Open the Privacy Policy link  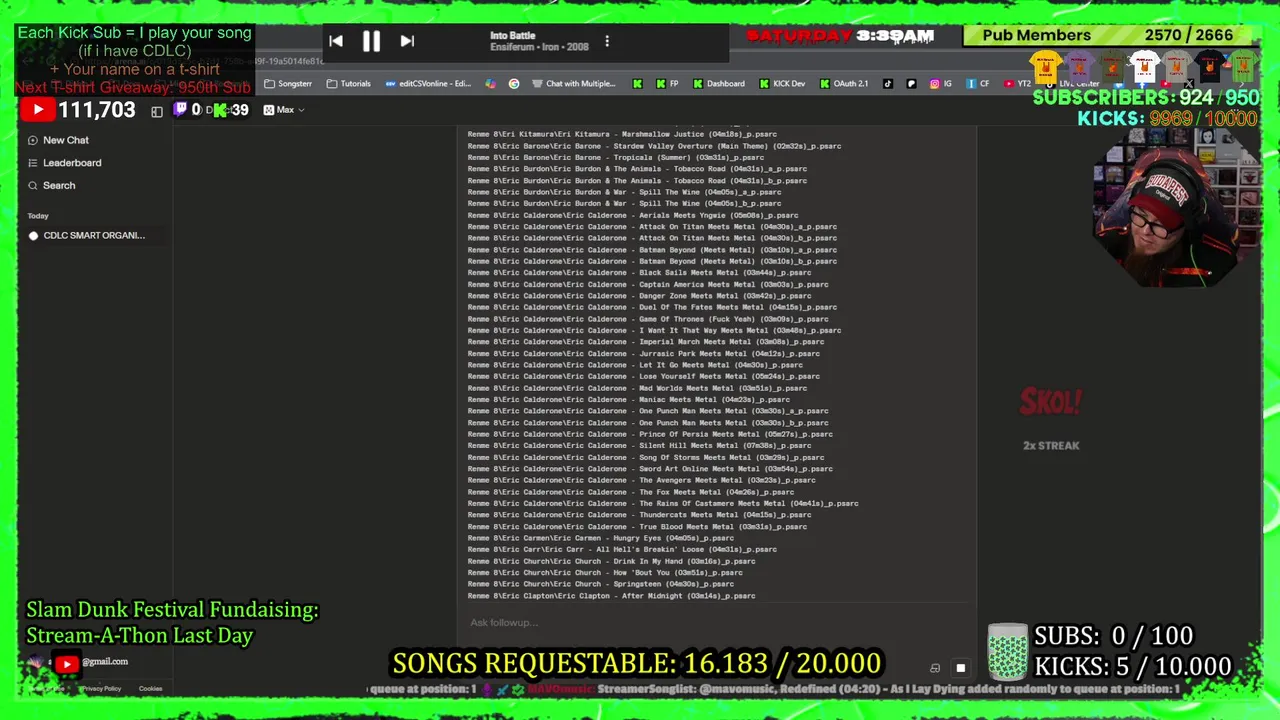[x=101, y=689]
